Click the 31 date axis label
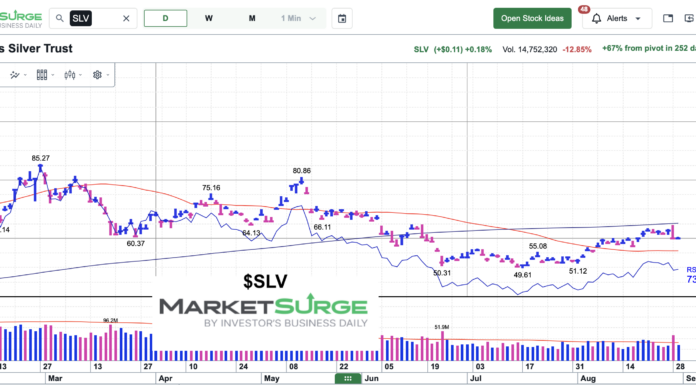 pyautogui.click(x=580, y=367)
